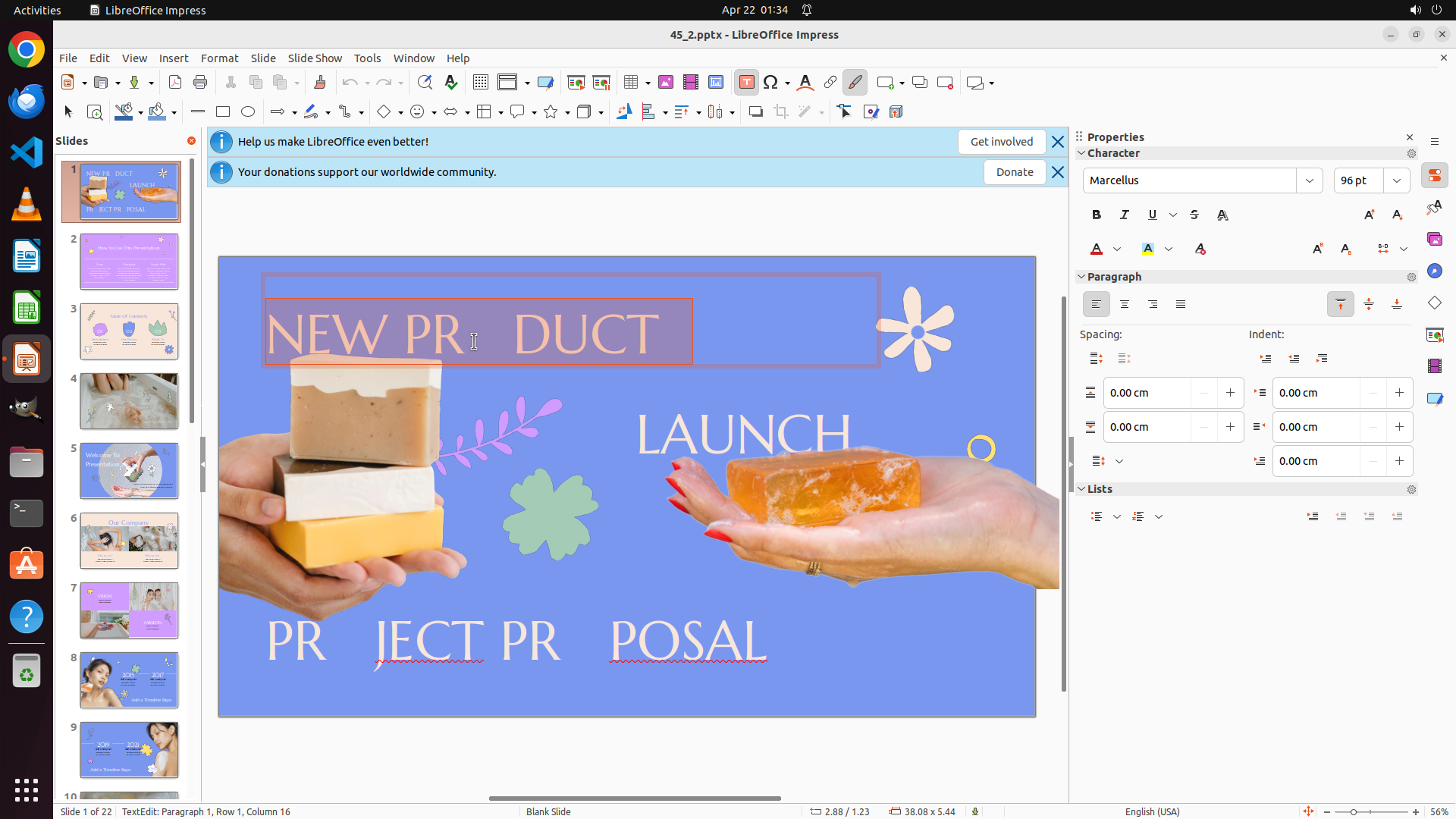Open the 96 pt font size dropdown
1456x819 pixels.
[x=1397, y=180]
